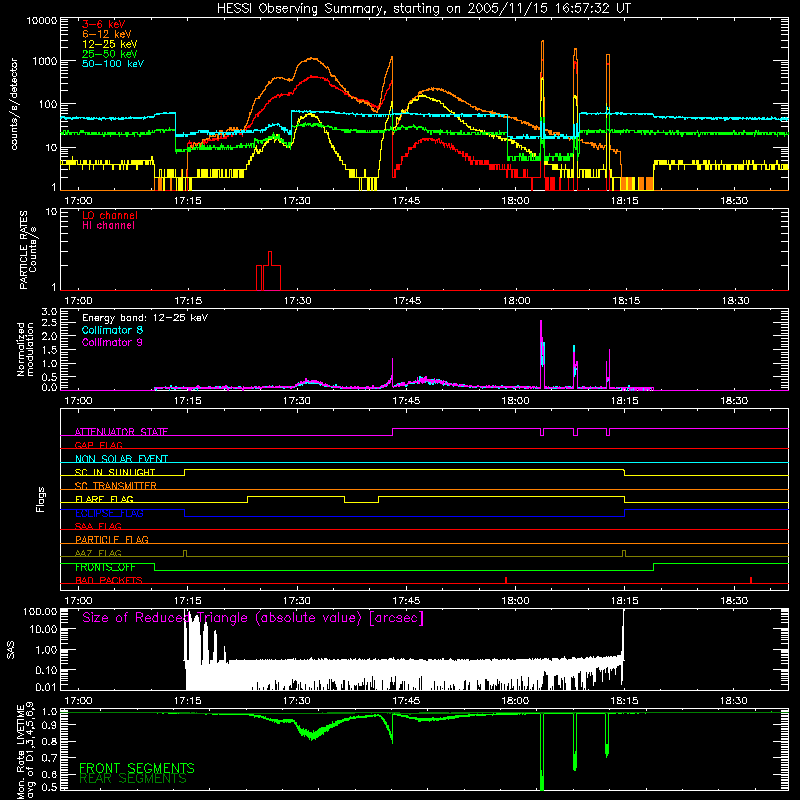Select the Collimator 8 legend entry

pos(112,330)
